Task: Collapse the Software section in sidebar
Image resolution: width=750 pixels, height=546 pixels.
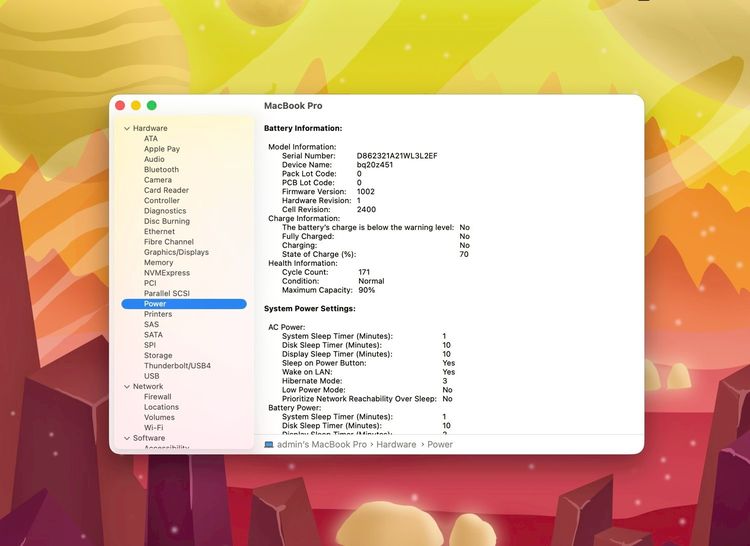Action: tap(127, 438)
